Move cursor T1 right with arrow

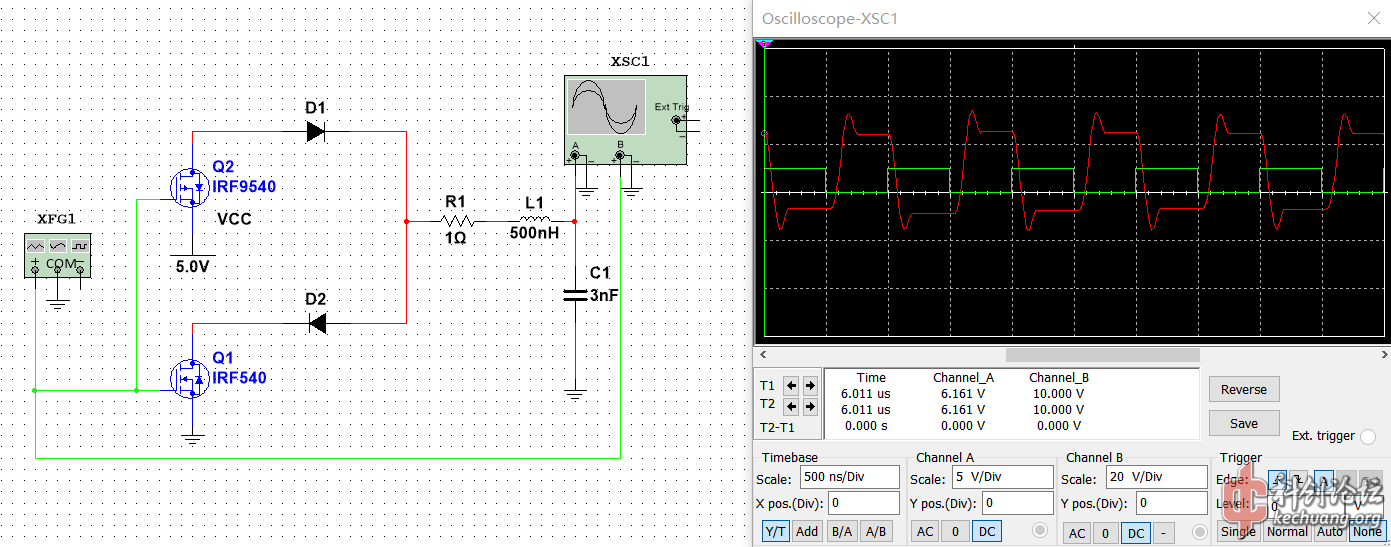coord(809,385)
